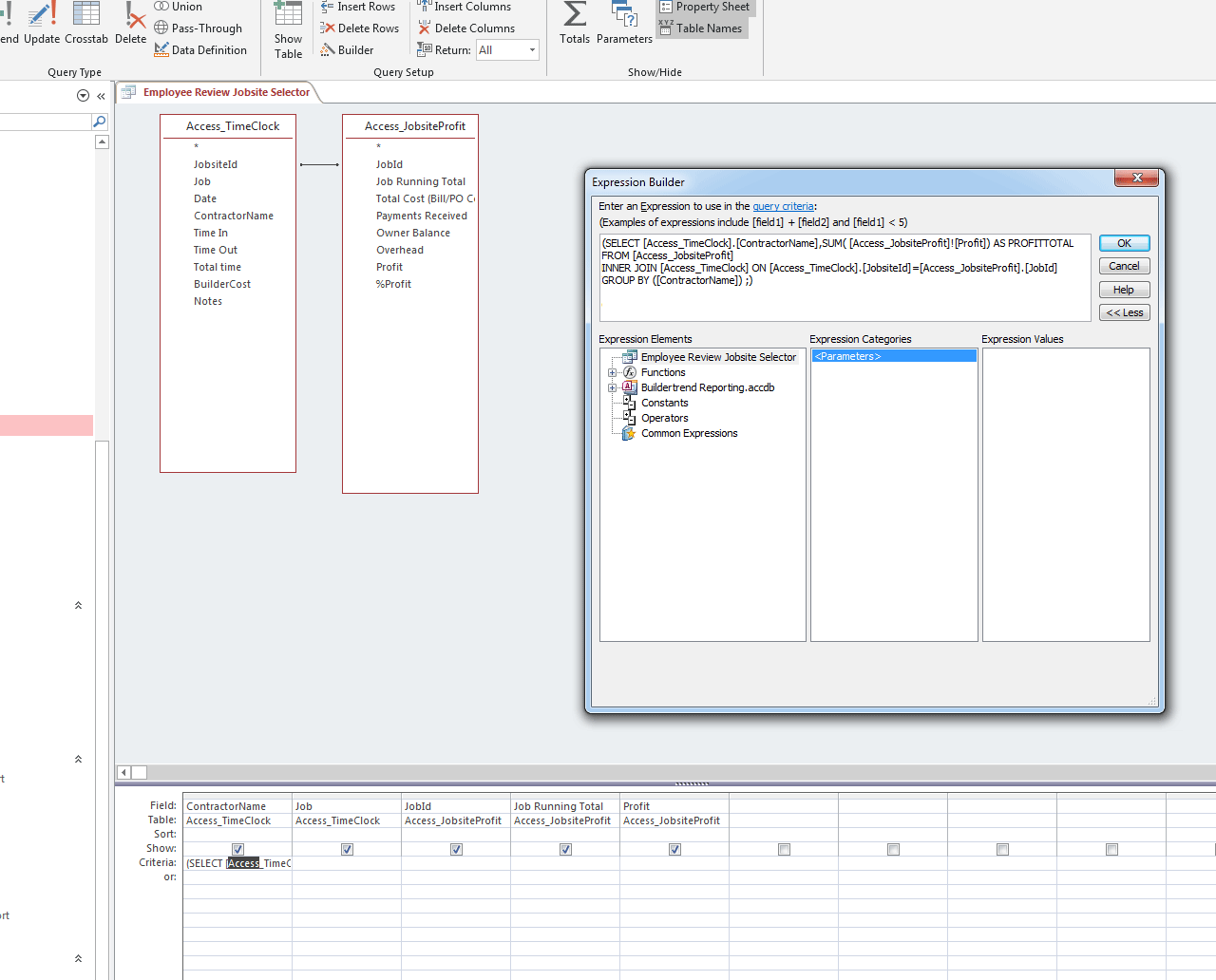Toggle Show checkbox under JobId column
Viewport: 1216px width, 980px height.
click(456, 849)
